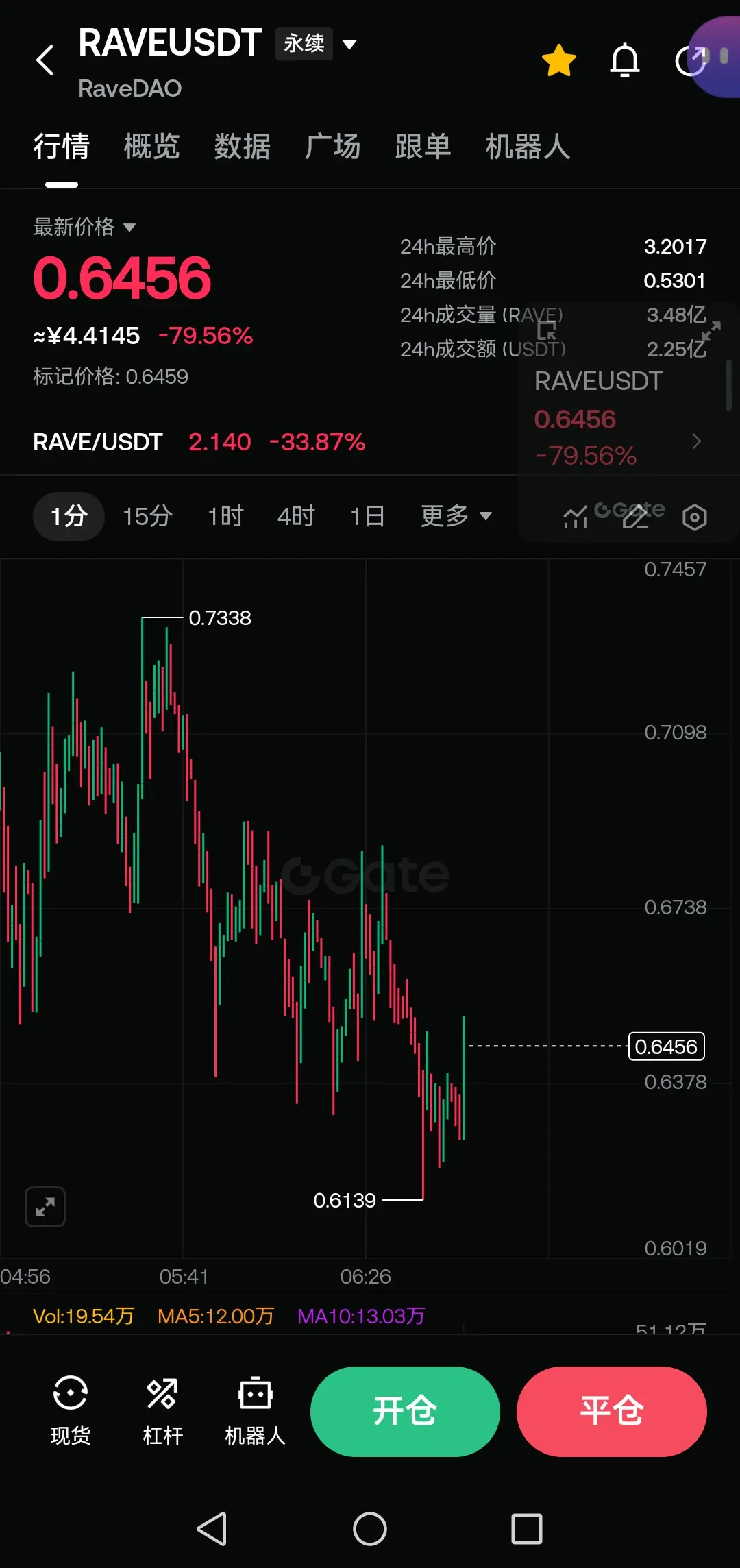Tap the spot price 2.140
740x1568 pixels.
(220, 442)
